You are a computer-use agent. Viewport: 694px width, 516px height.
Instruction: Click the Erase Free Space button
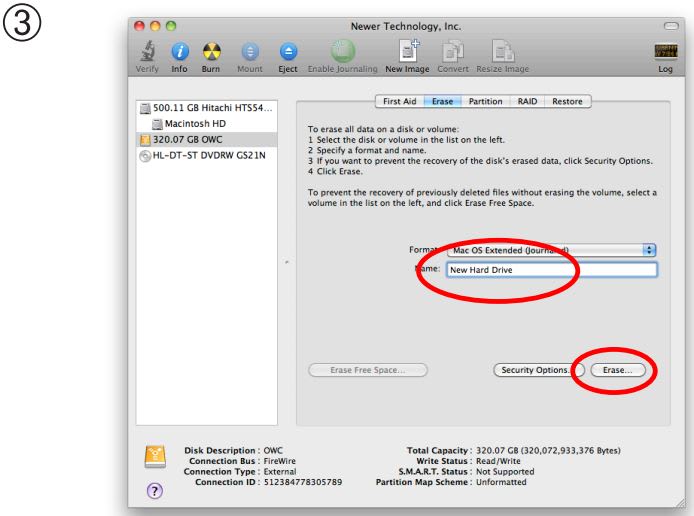point(368,370)
